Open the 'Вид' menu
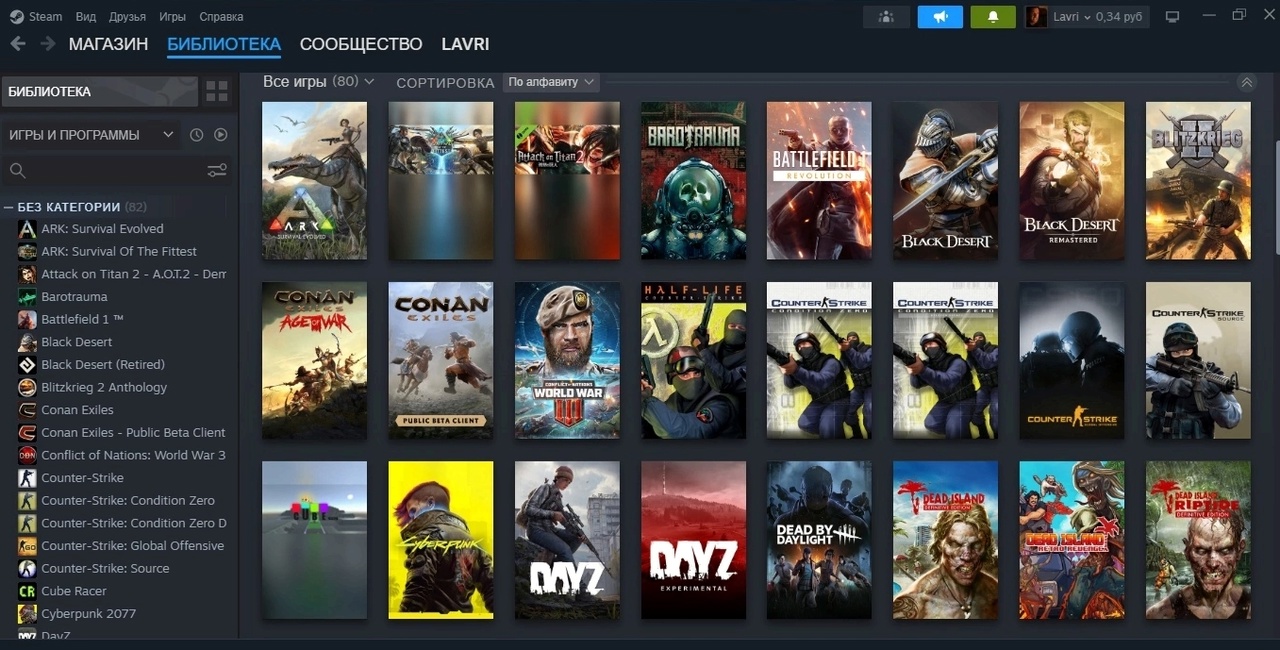 pyautogui.click(x=86, y=17)
